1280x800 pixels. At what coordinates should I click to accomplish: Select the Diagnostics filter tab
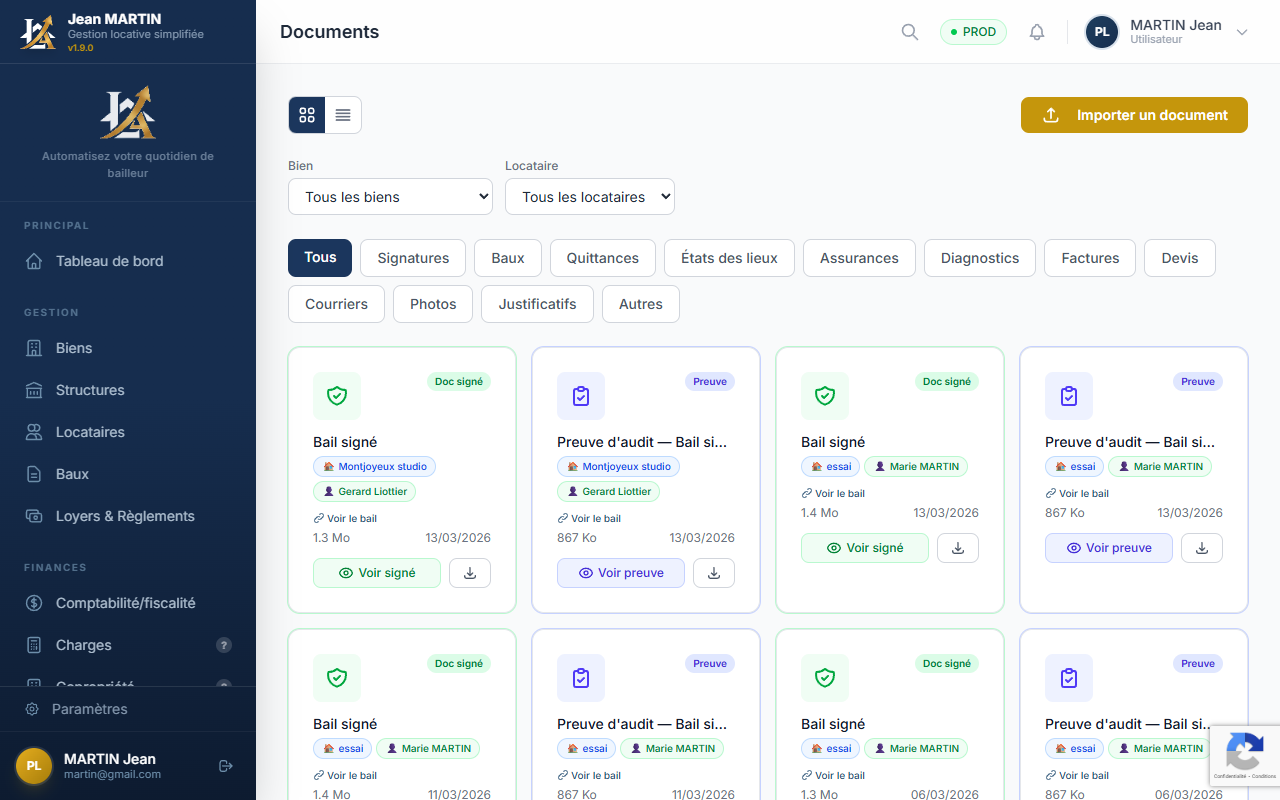coord(980,258)
